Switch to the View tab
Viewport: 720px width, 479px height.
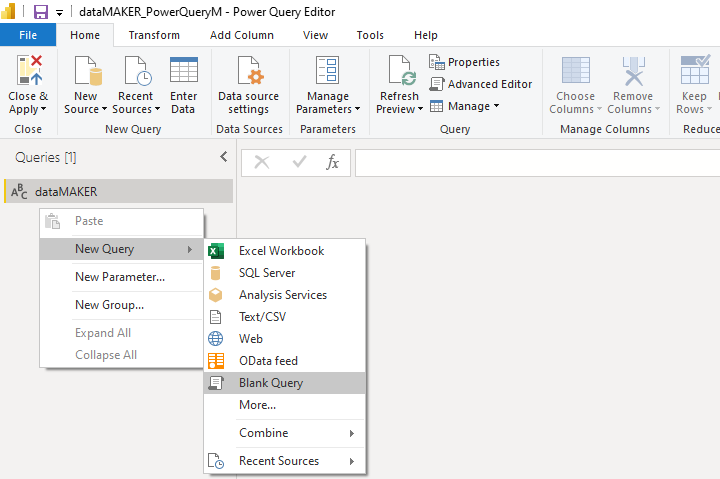point(315,35)
